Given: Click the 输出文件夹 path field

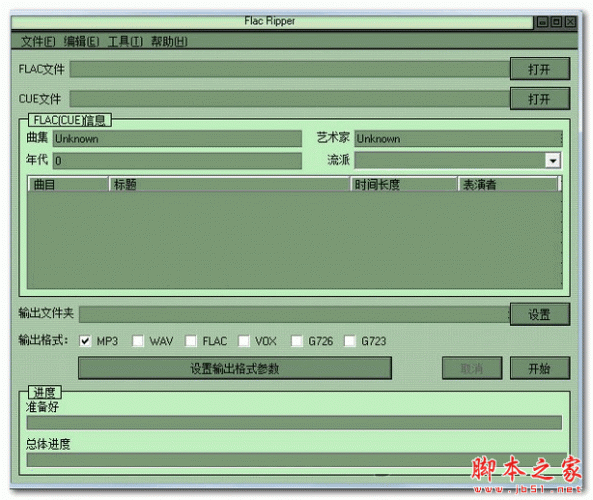Looking at the screenshot, I should [295, 314].
